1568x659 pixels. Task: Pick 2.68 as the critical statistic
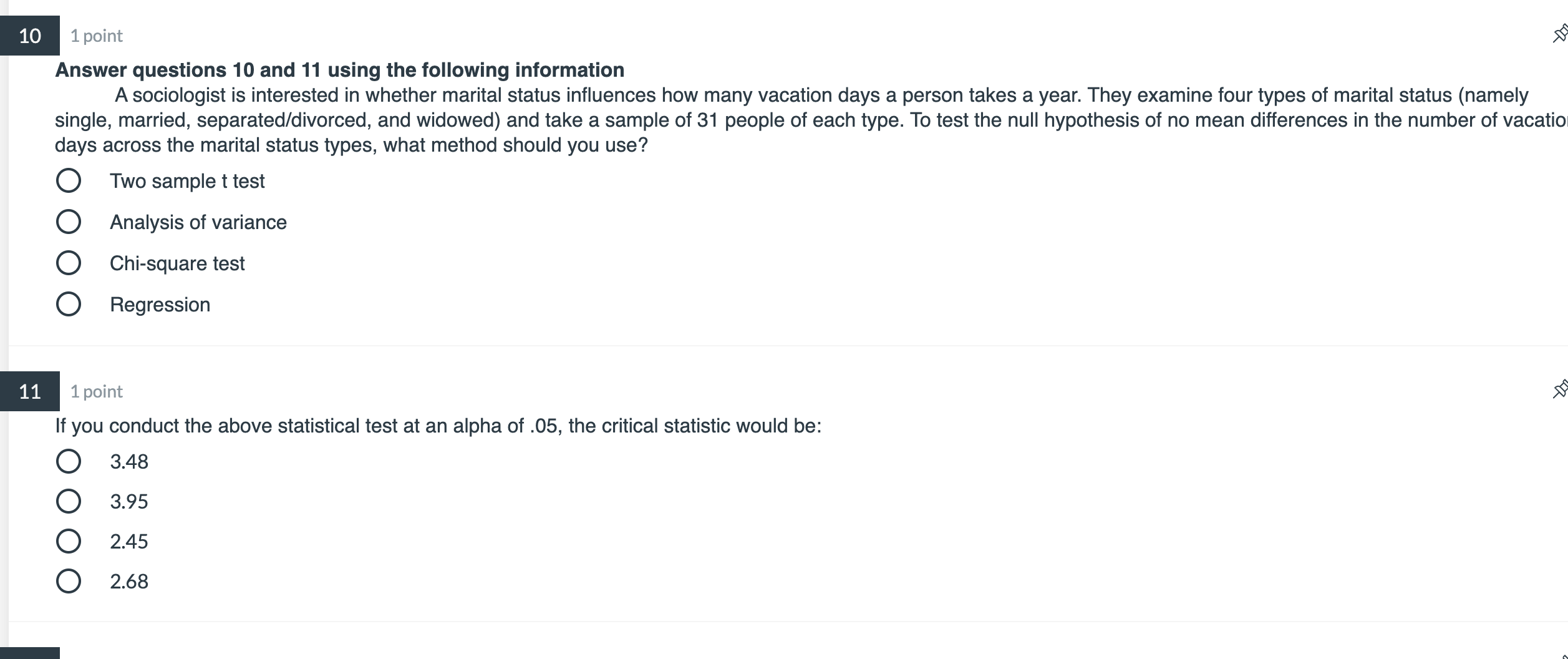(69, 581)
